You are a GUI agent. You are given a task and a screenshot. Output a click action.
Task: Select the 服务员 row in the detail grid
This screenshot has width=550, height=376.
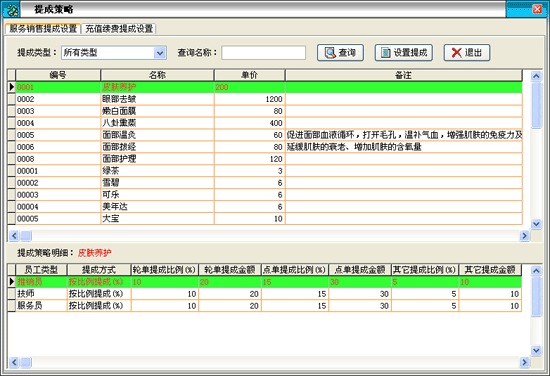pyautogui.click(x=264, y=306)
